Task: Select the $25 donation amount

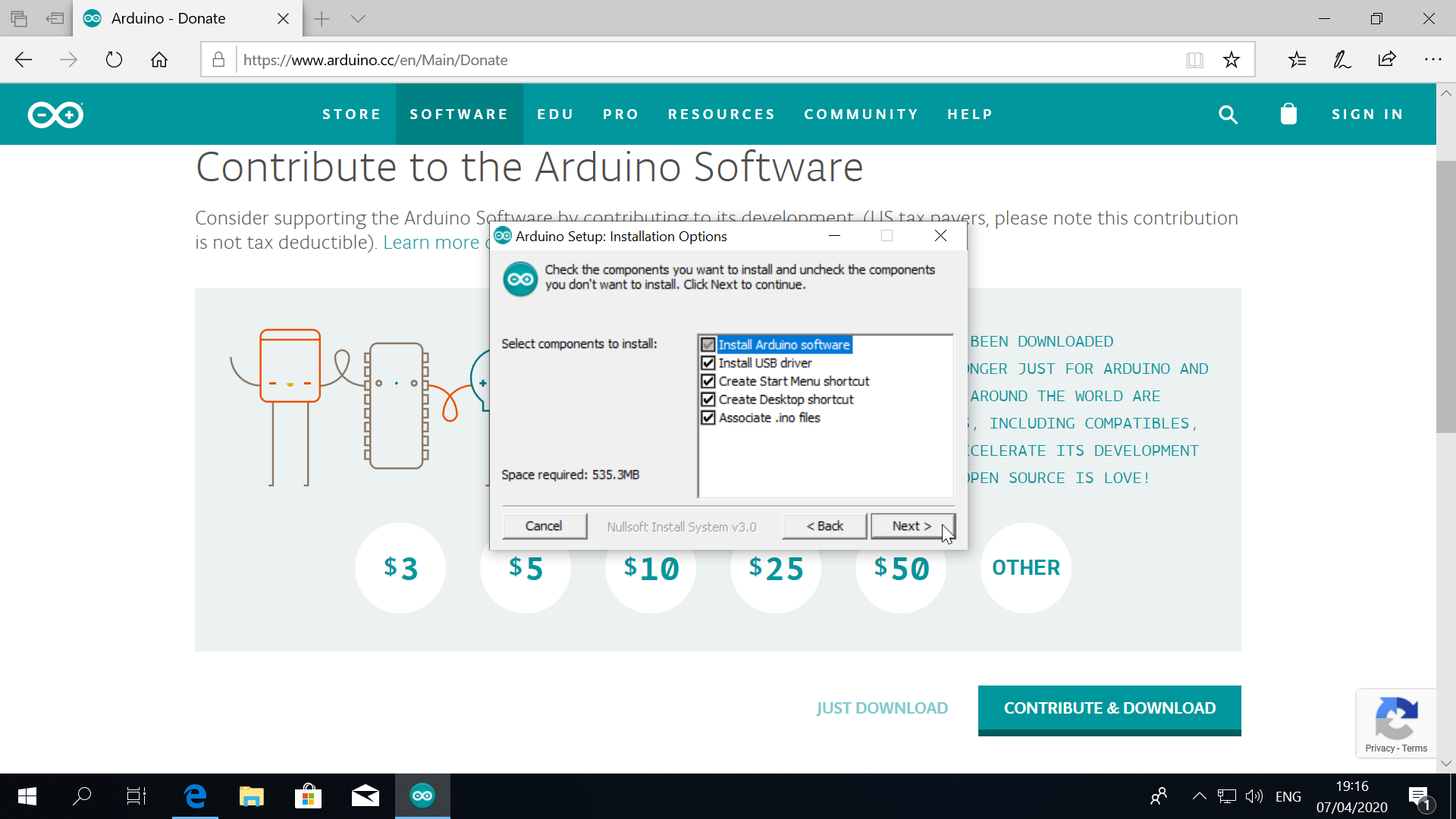Action: point(776,568)
